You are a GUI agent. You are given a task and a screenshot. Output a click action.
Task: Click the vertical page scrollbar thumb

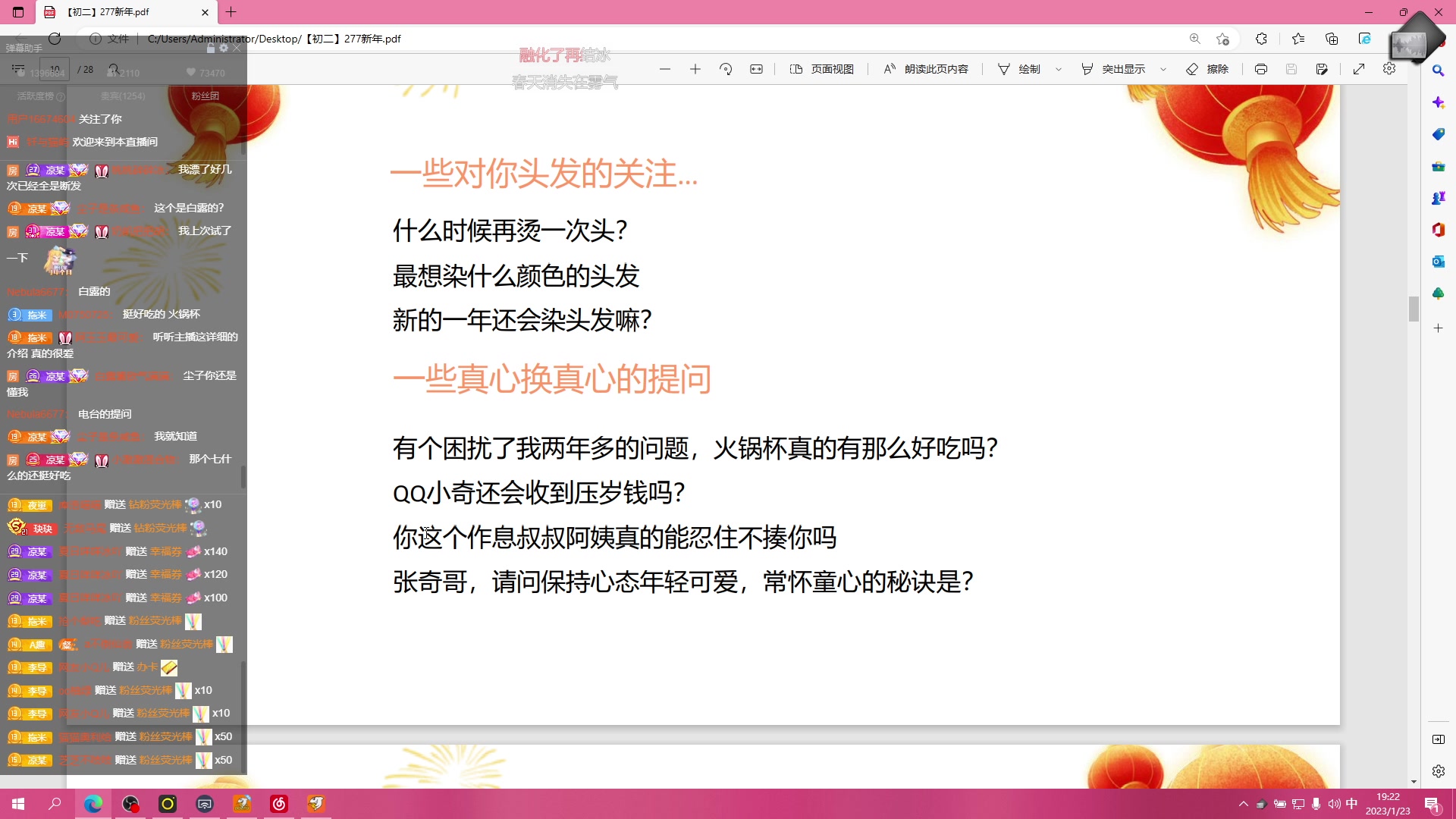pos(1414,309)
